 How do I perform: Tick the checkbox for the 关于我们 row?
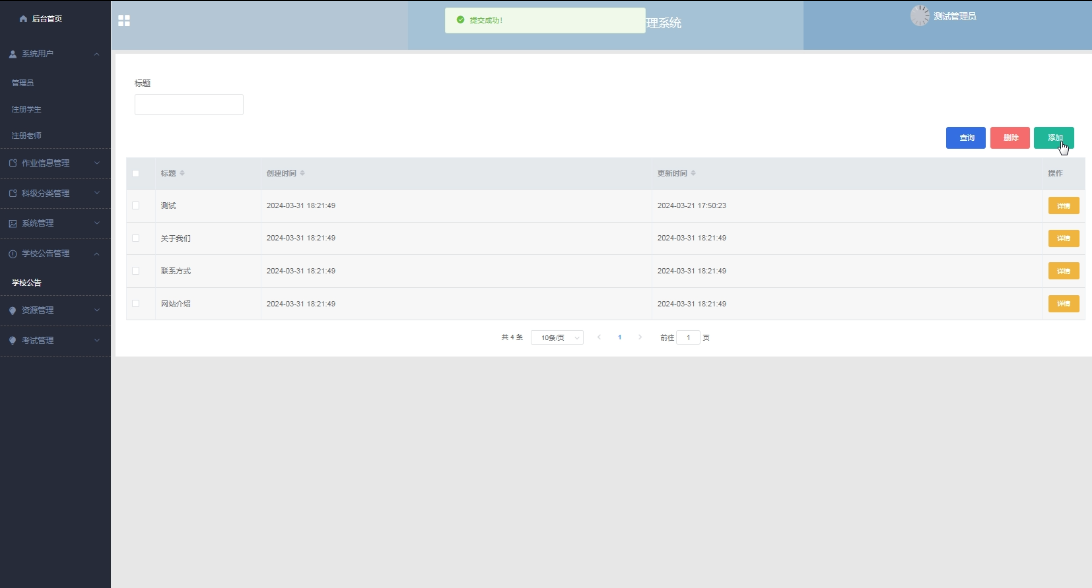click(136, 238)
